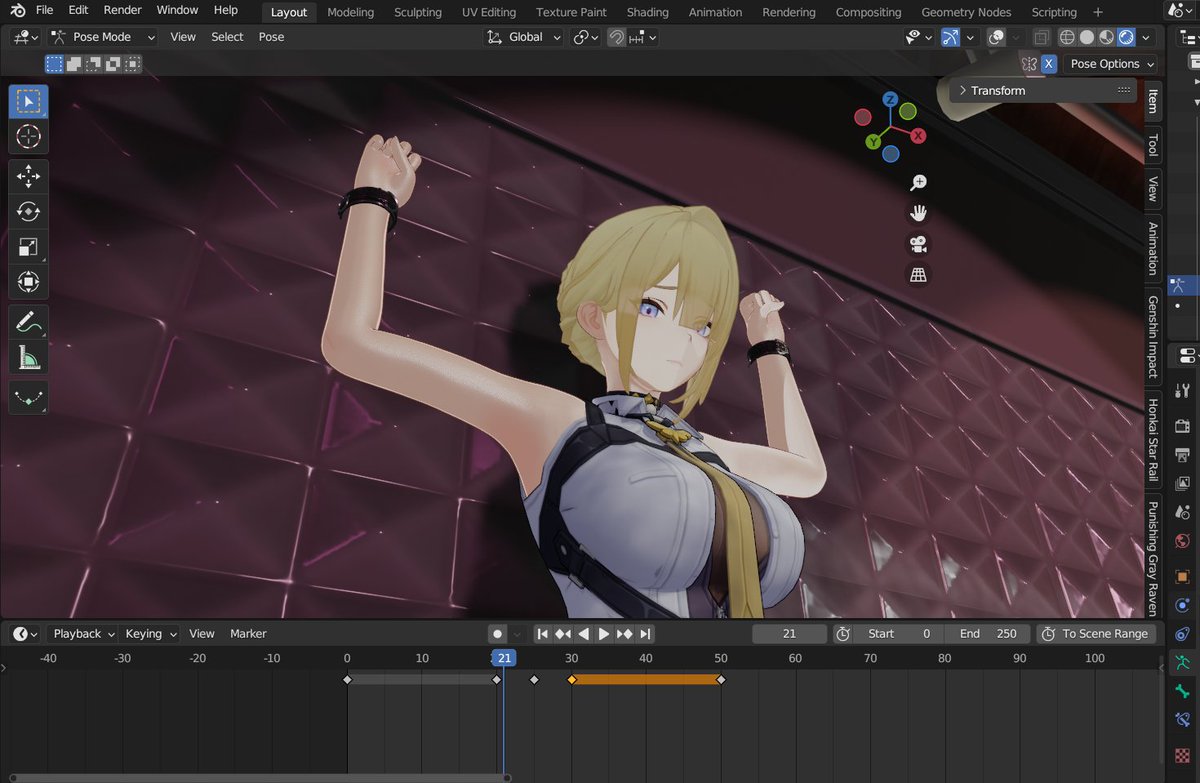Switch to wireframe shading

click(x=1067, y=37)
